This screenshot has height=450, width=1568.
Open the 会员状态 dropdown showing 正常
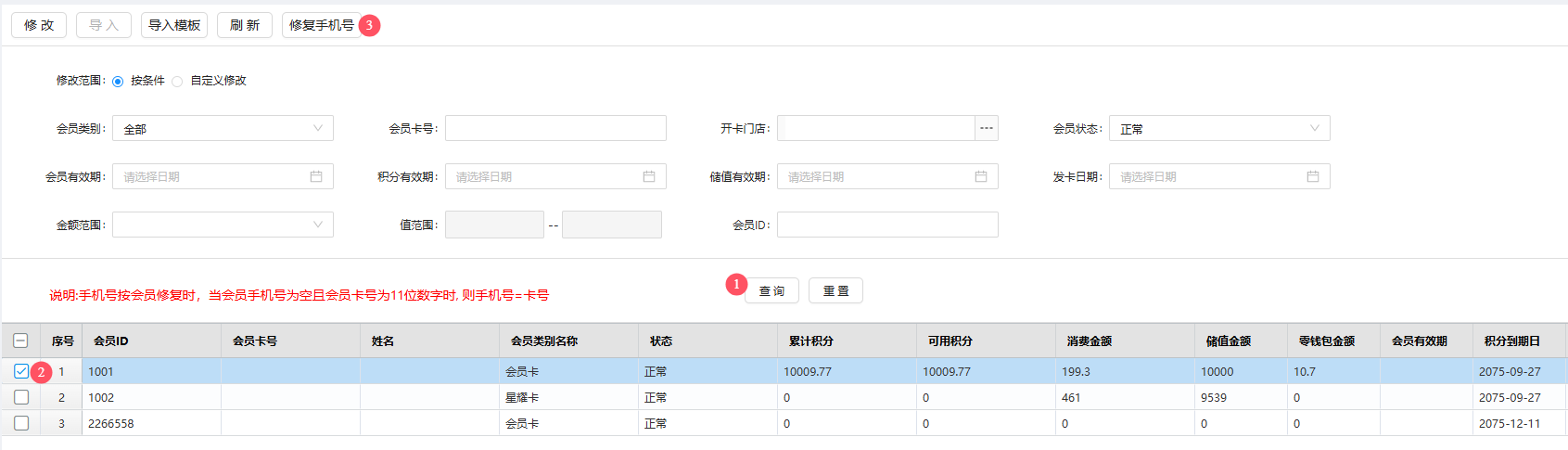pos(1219,128)
